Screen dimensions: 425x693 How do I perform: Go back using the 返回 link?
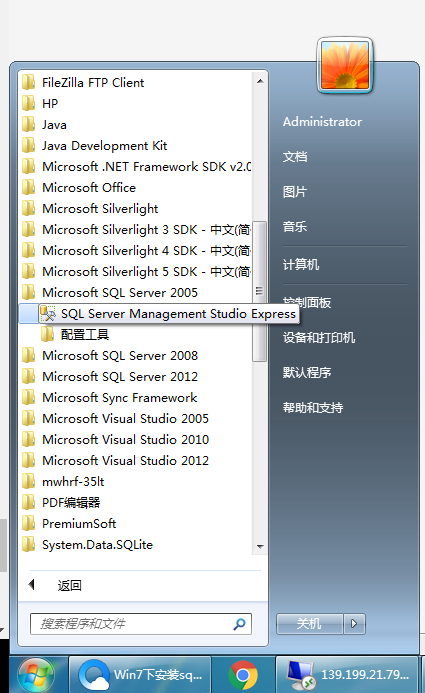[x=69, y=586]
